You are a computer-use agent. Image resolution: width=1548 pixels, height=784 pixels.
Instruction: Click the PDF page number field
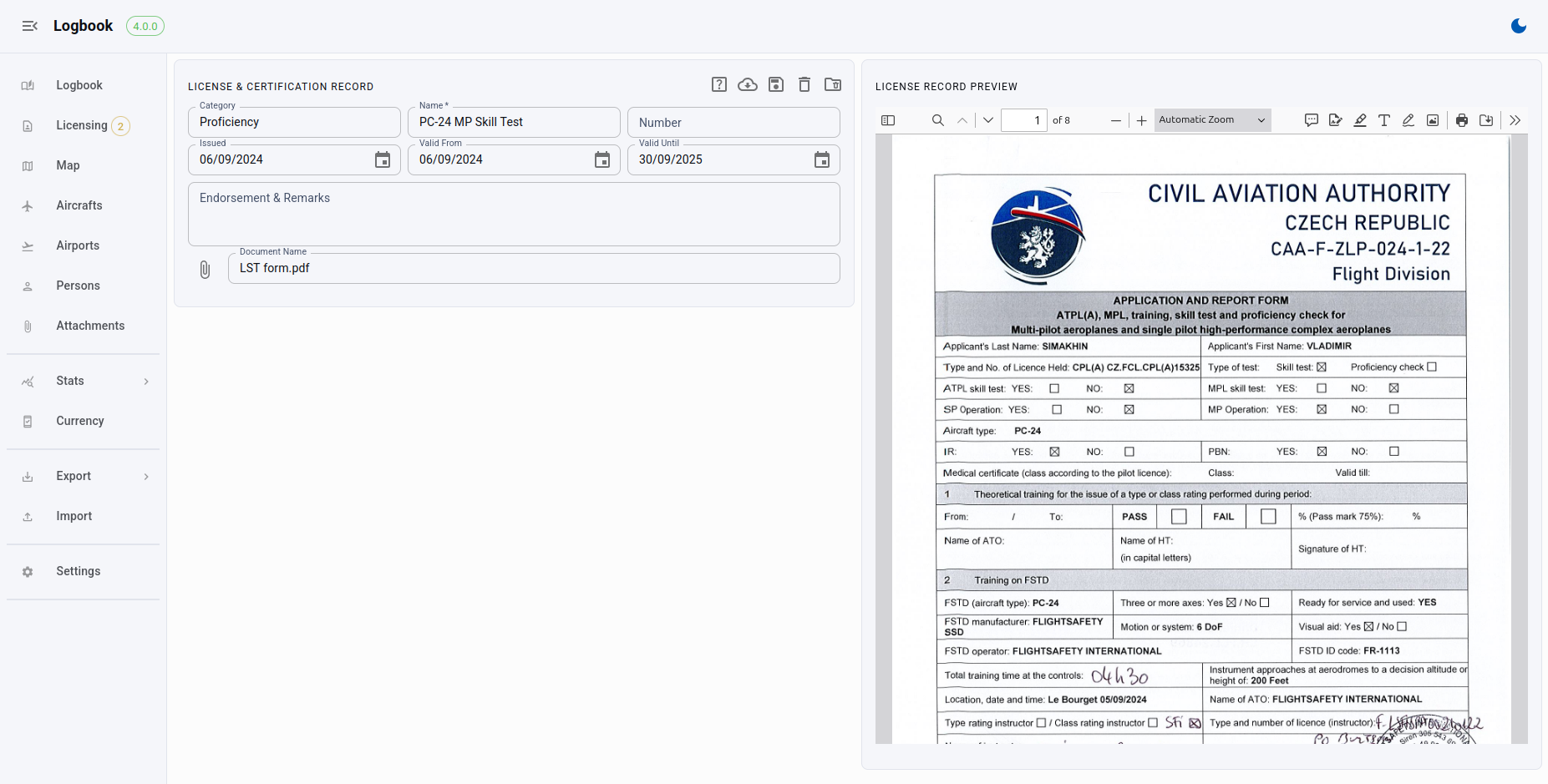point(1024,120)
